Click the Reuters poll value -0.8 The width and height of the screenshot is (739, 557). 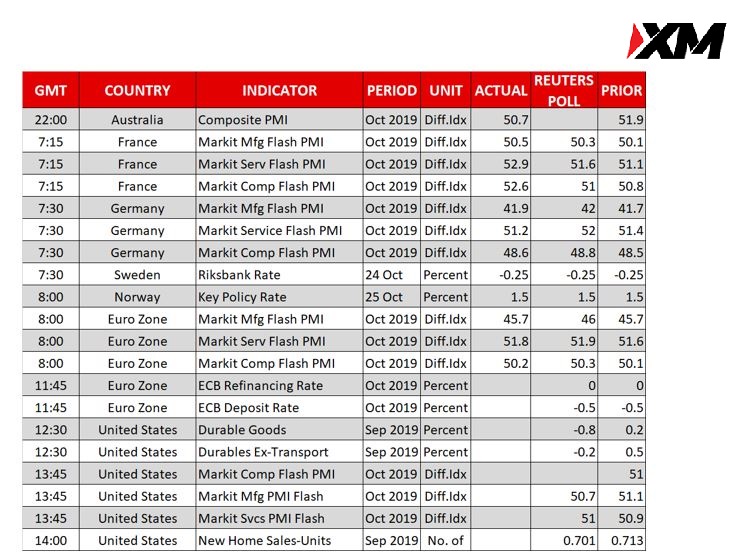click(564, 430)
